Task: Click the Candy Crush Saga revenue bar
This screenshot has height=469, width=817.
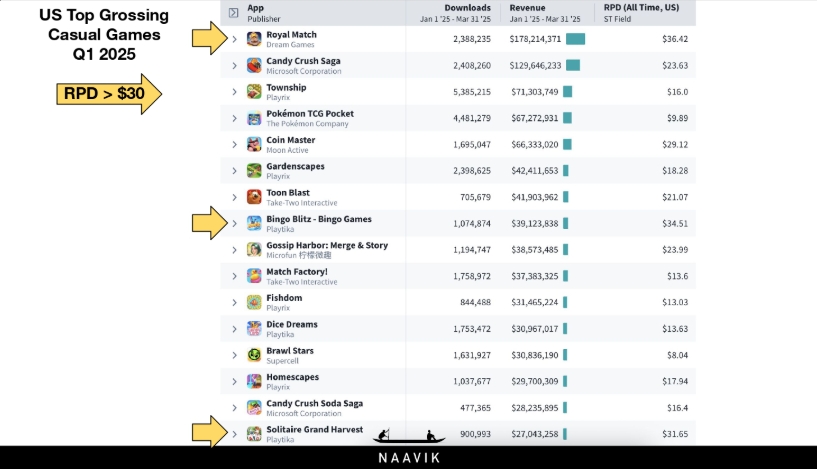Action: pos(573,66)
